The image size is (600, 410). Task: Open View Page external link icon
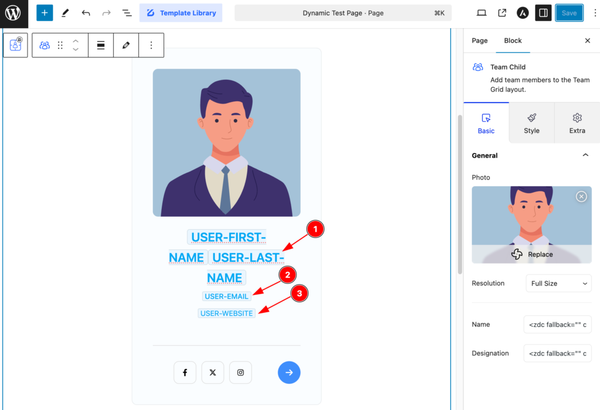(502, 13)
